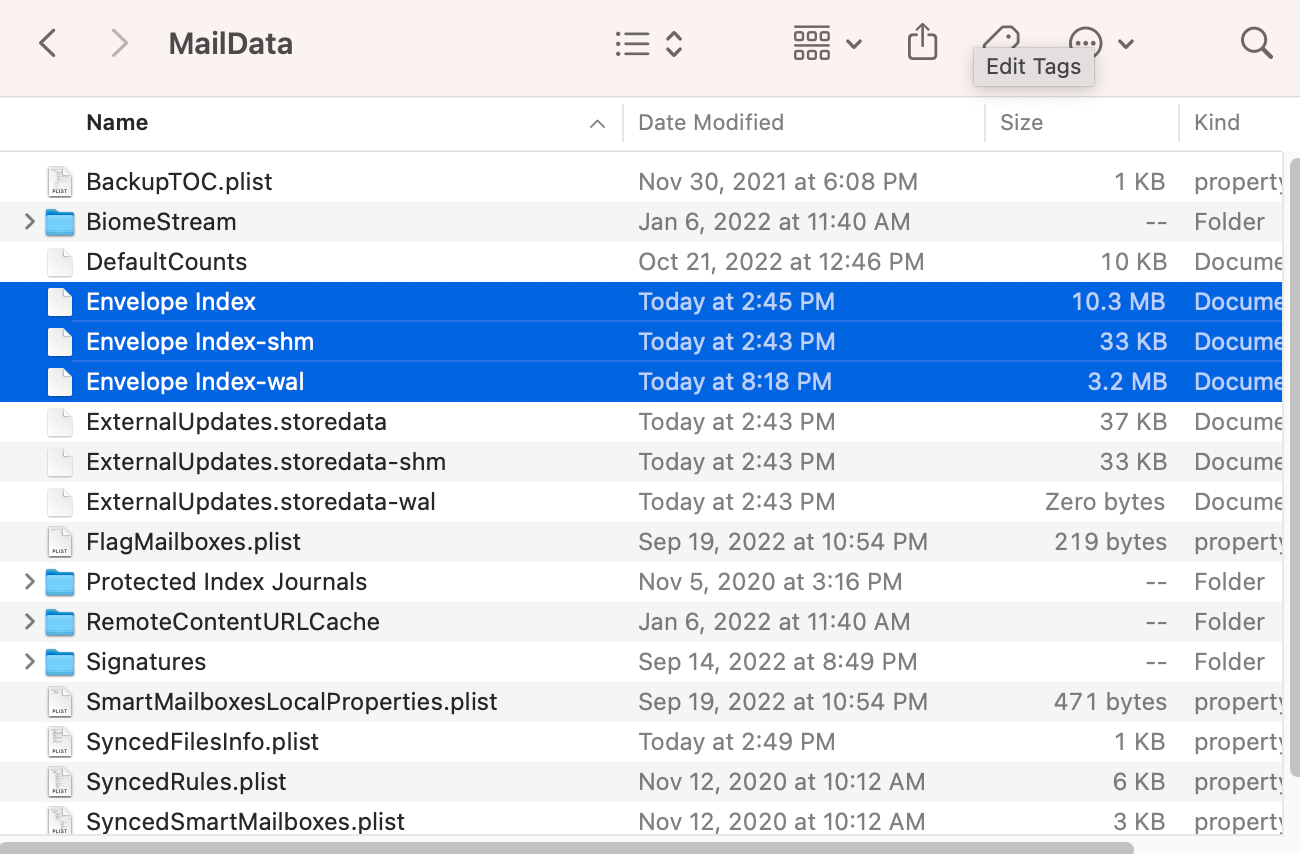Click the Protected Index Journals folder icon
The width and height of the screenshot is (1300, 854).
tap(60, 582)
